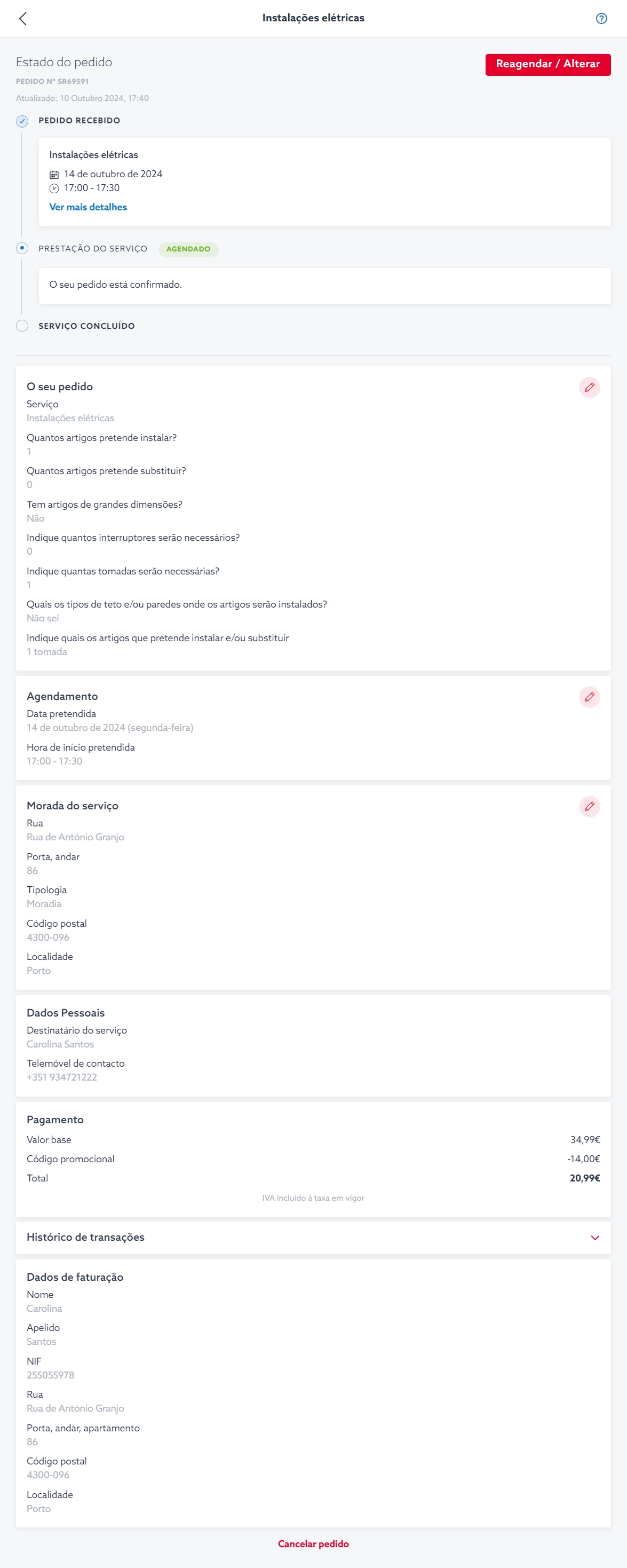This screenshot has width=627, height=1568.
Task: Click the clock icon beside 17:00 - 17:30
Action: coord(54,188)
